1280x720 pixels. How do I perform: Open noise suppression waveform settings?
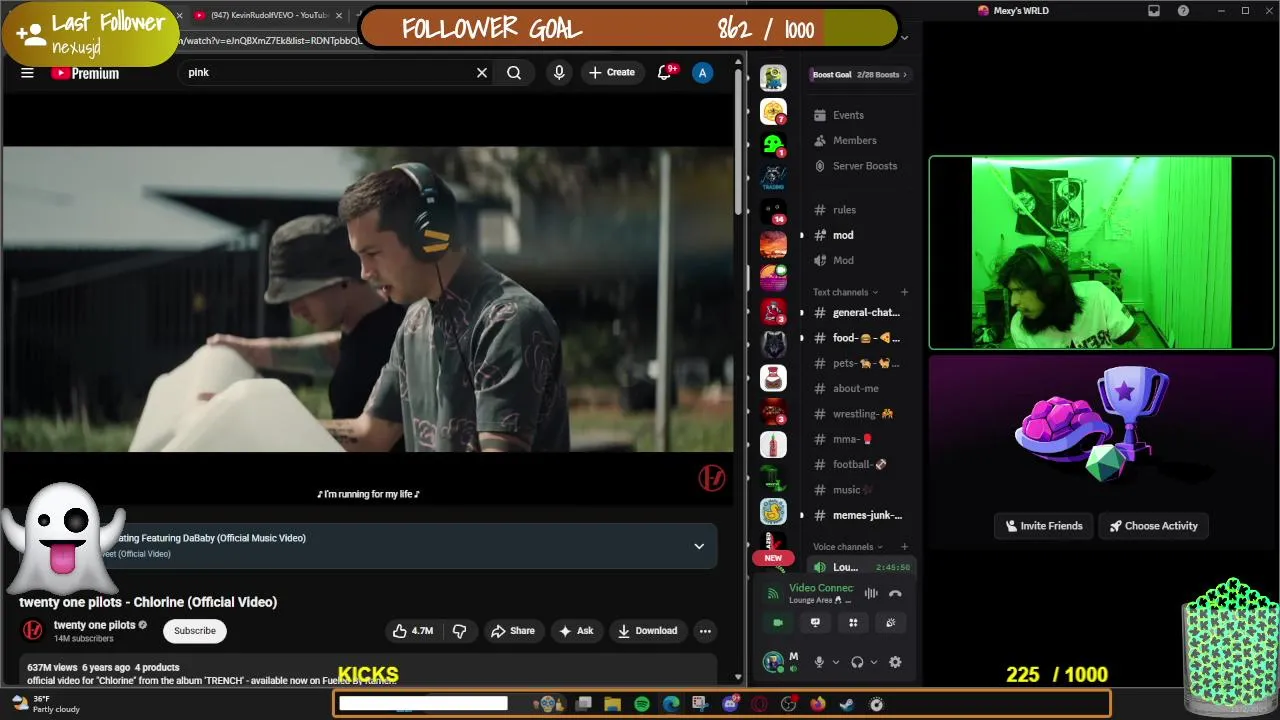tap(871, 593)
